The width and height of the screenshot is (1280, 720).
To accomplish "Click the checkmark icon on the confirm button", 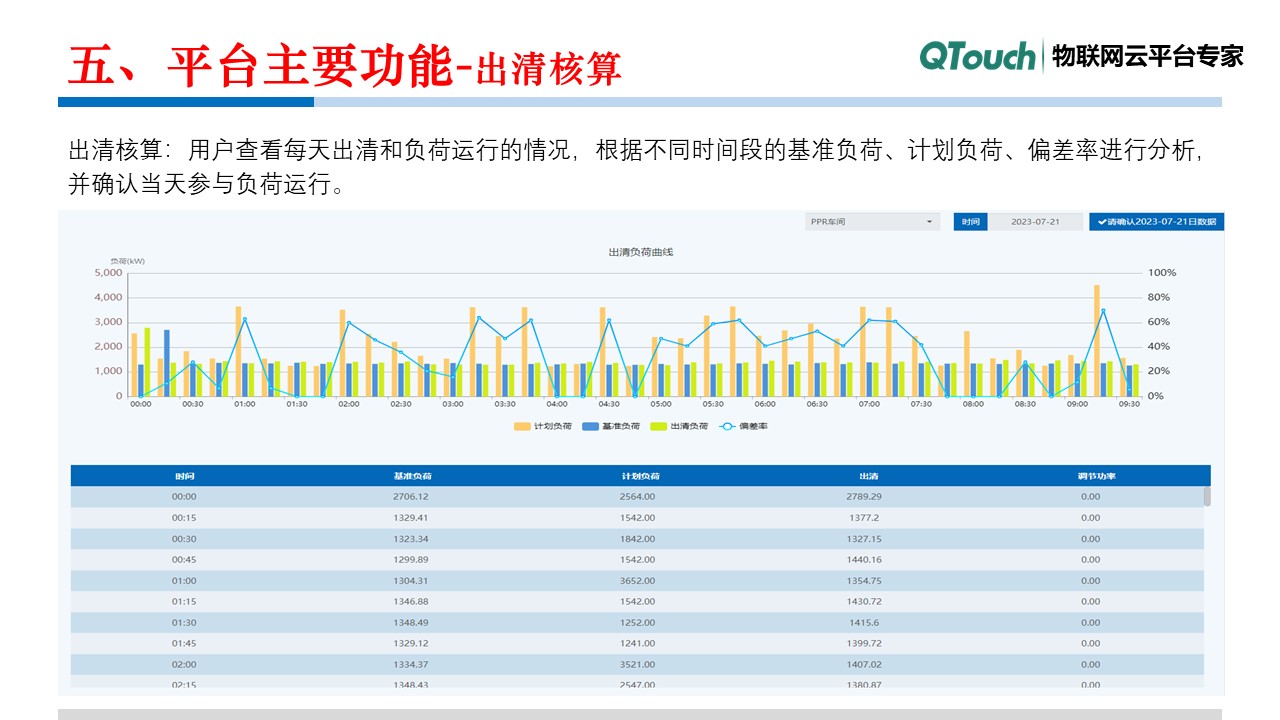I will pyautogui.click(x=1102, y=221).
